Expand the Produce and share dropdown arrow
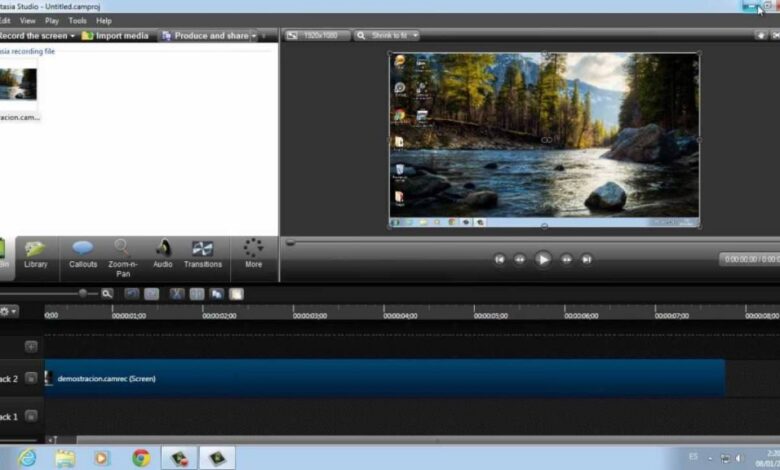The image size is (780, 470). [x=254, y=36]
